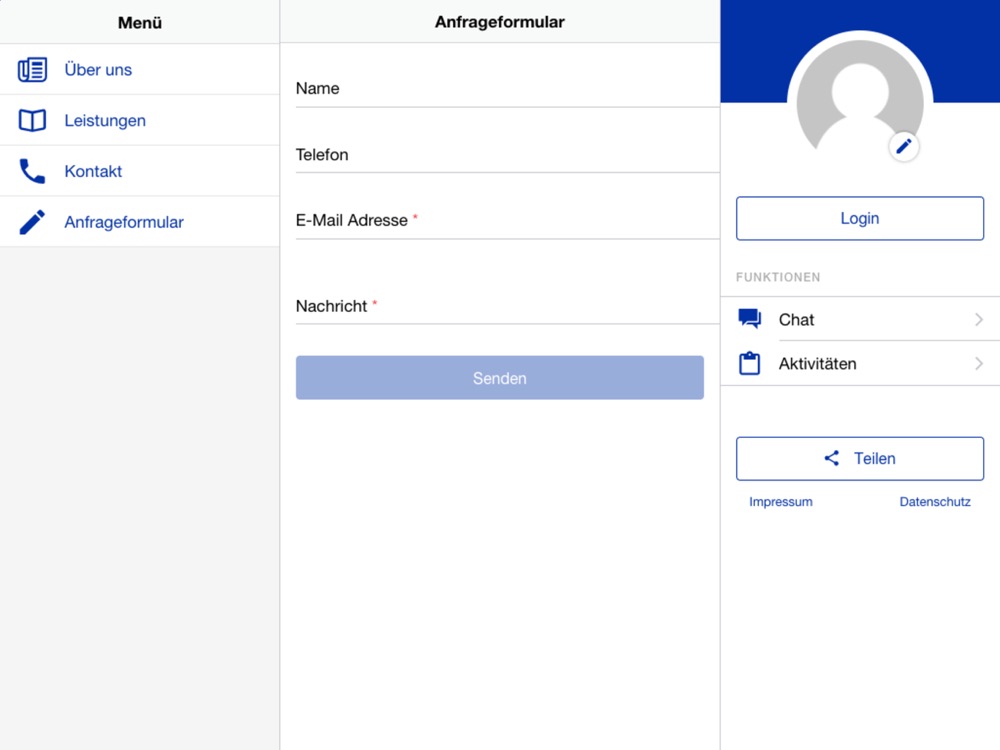1000x750 pixels.
Task: Tap the phone icon for Kontakt
Action: pyautogui.click(x=32, y=172)
